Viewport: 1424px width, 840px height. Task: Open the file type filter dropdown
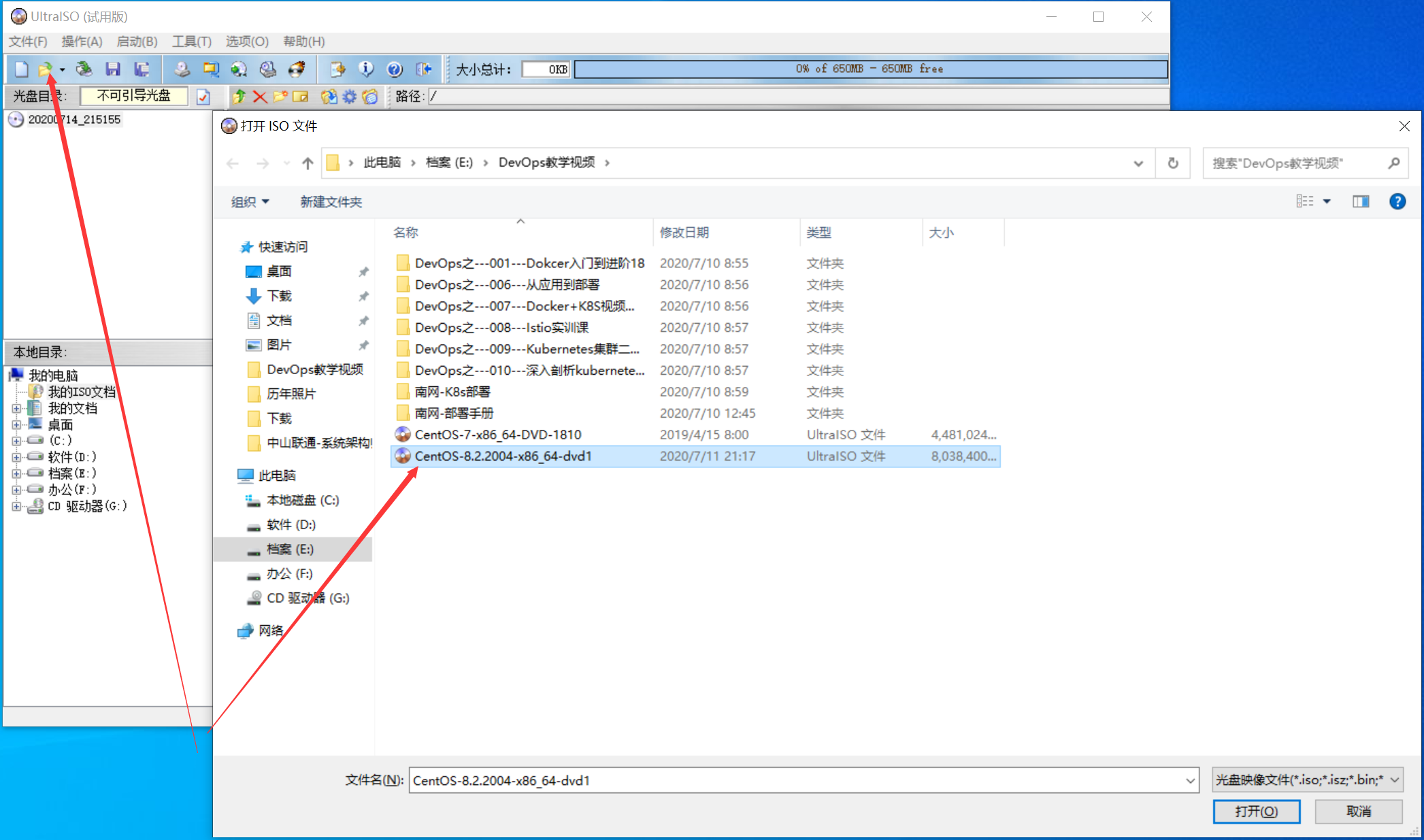click(x=1308, y=780)
